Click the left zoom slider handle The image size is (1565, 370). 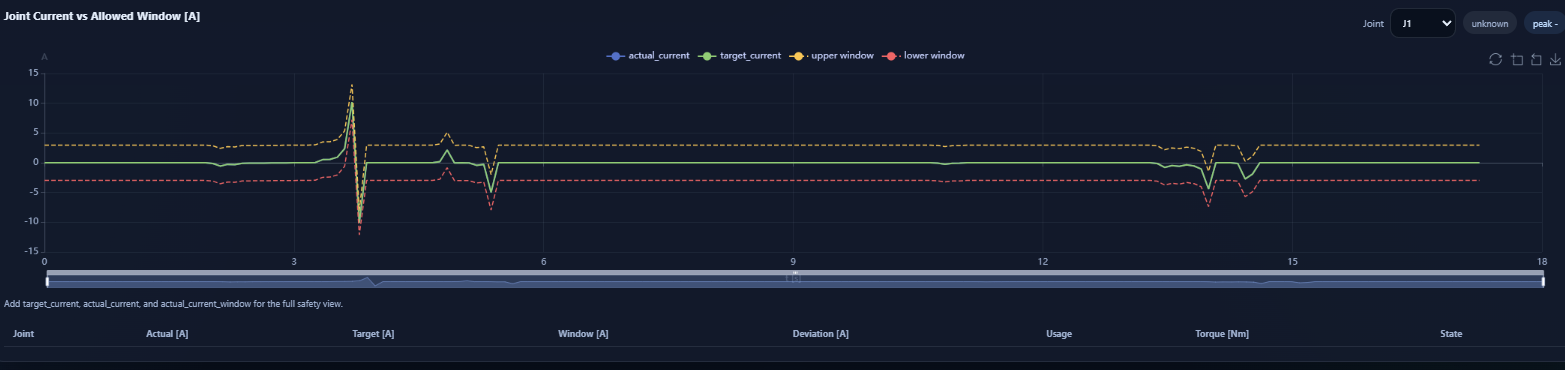(x=47, y=281)
